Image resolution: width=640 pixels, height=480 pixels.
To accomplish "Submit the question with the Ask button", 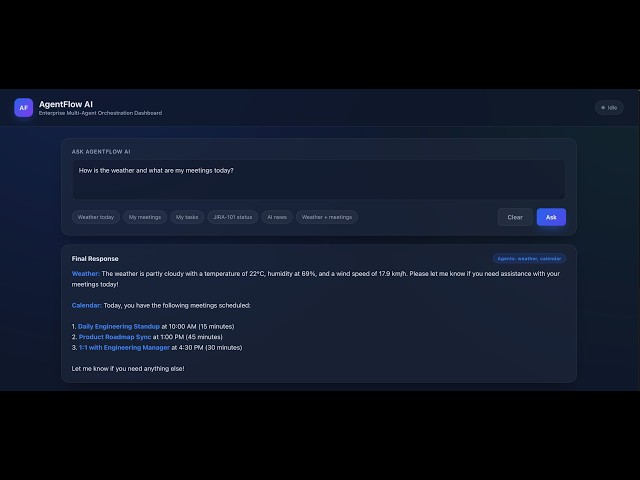I will pyautogui.click(x=551, y=217).
